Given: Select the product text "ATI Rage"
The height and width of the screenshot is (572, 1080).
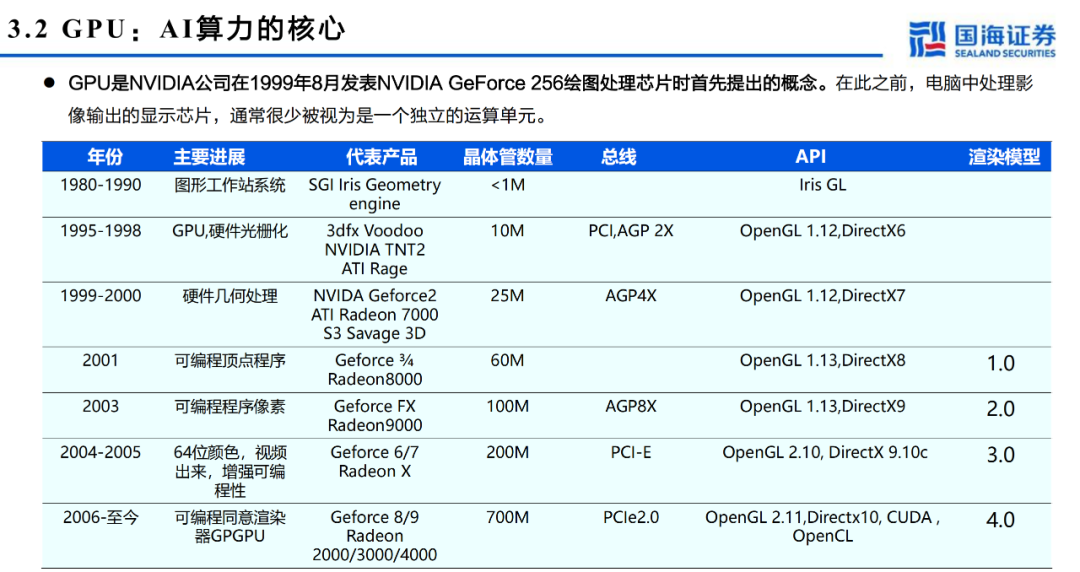Looking at the screenshot, I should pyautogui.click(x=374, y=269).
